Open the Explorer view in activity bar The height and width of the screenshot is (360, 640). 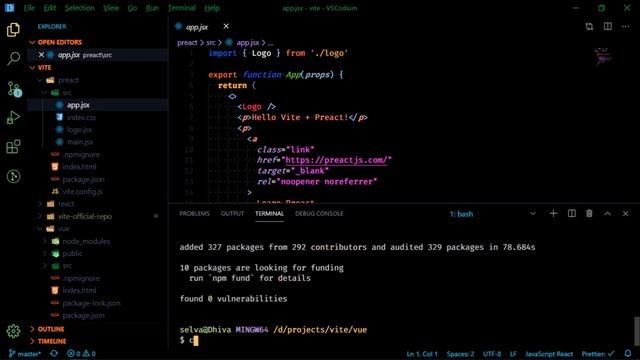click(13, 30)
